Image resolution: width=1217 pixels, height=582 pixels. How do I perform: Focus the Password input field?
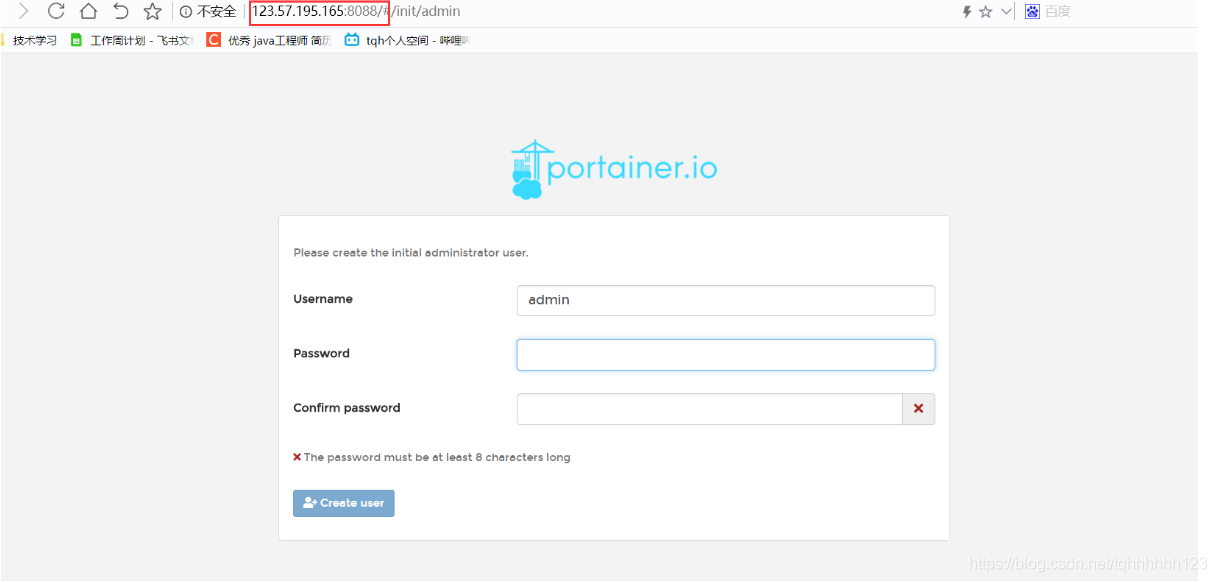click(726, 354)
